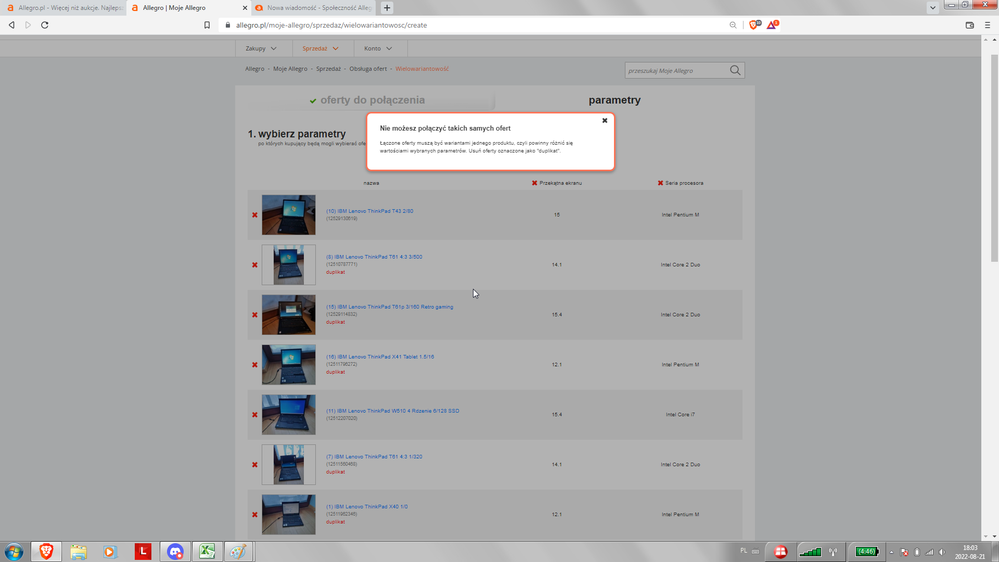Expand the Zakupy menu
Image resolution: width=999 pixels, height=562 pixels.
click(261, 48)
